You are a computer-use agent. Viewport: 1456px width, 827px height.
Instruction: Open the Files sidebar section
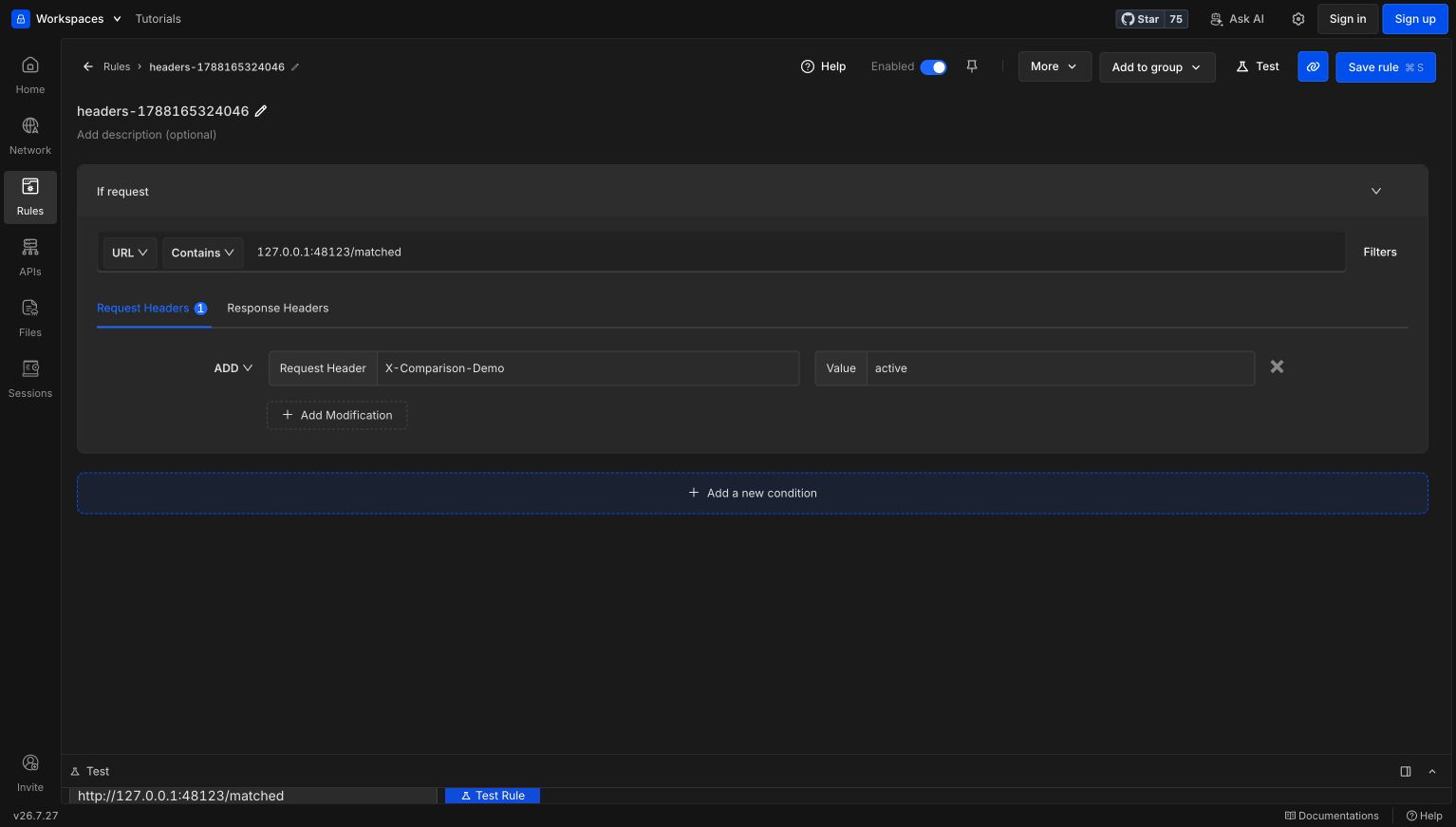pos(30,318)
